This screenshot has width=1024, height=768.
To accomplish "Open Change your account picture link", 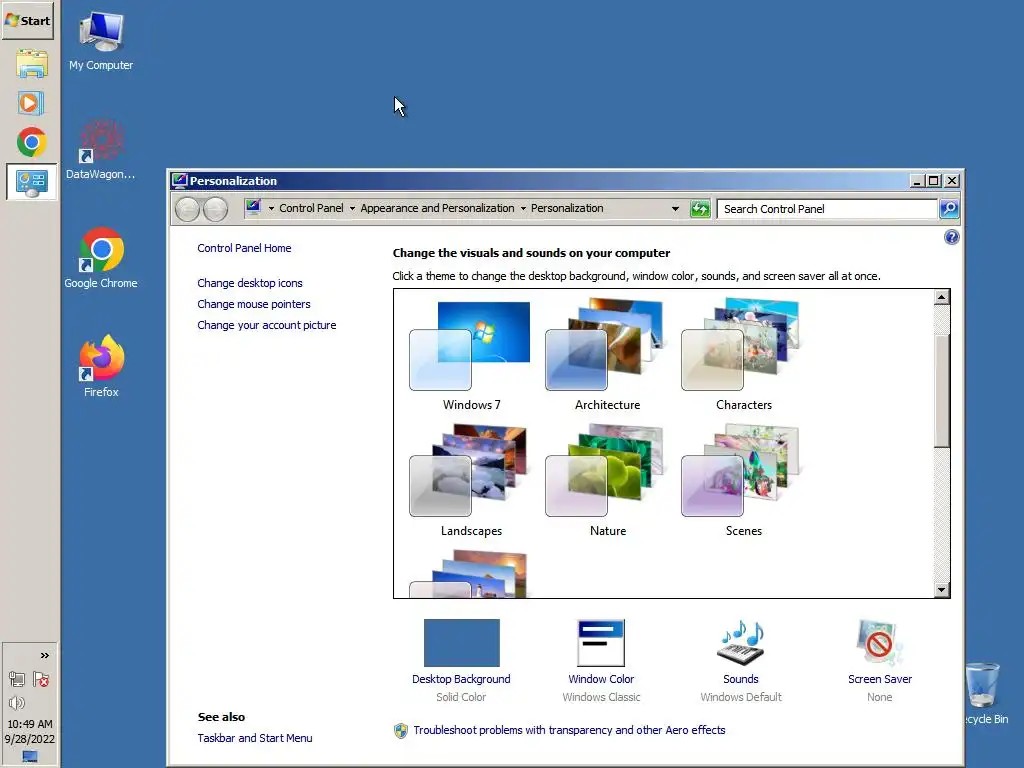I will (266, 325).
